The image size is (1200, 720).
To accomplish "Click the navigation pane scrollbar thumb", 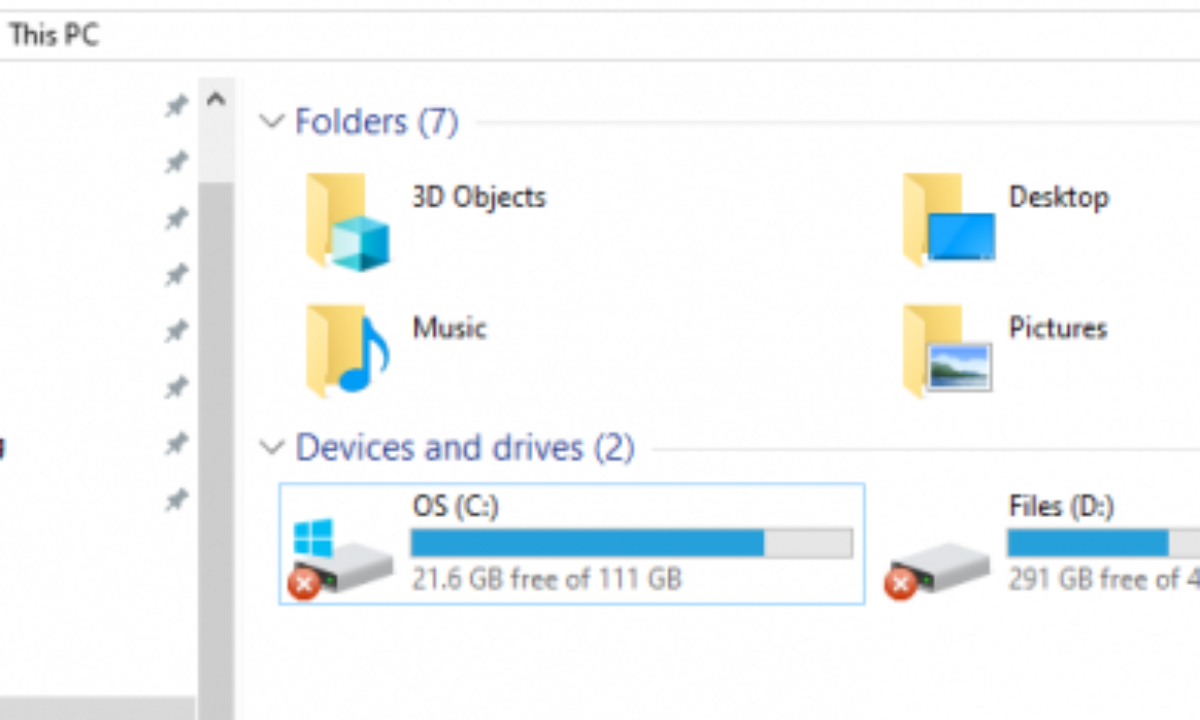I will tap(216, 440).
